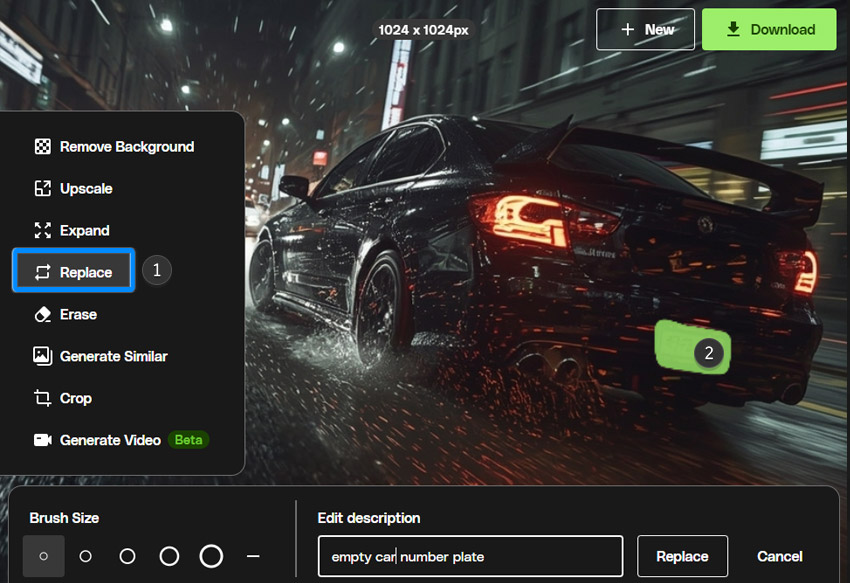
Task: Click the Replace button beside description field
Action: click(682, 556)
